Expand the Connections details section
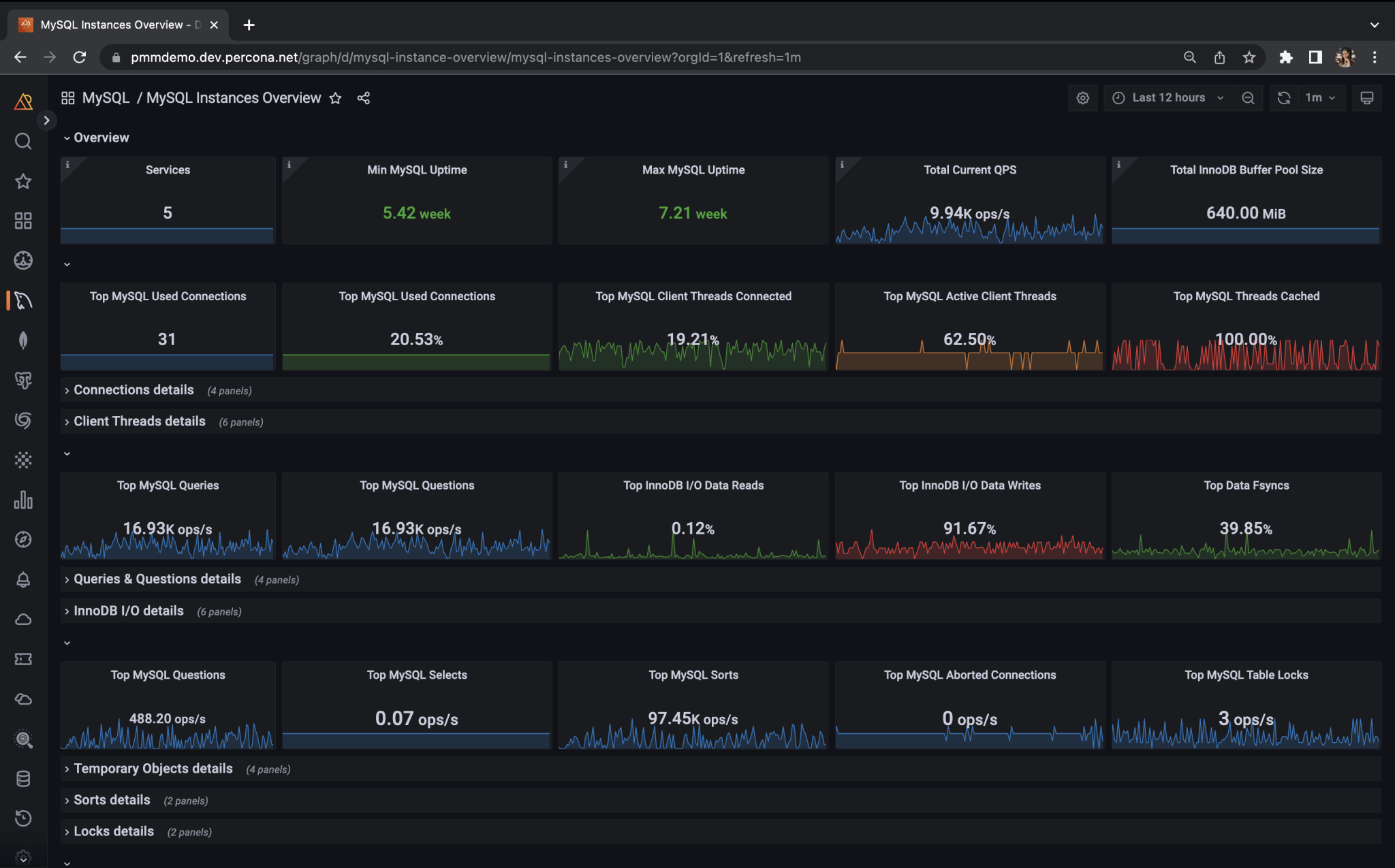 point(134,389)
